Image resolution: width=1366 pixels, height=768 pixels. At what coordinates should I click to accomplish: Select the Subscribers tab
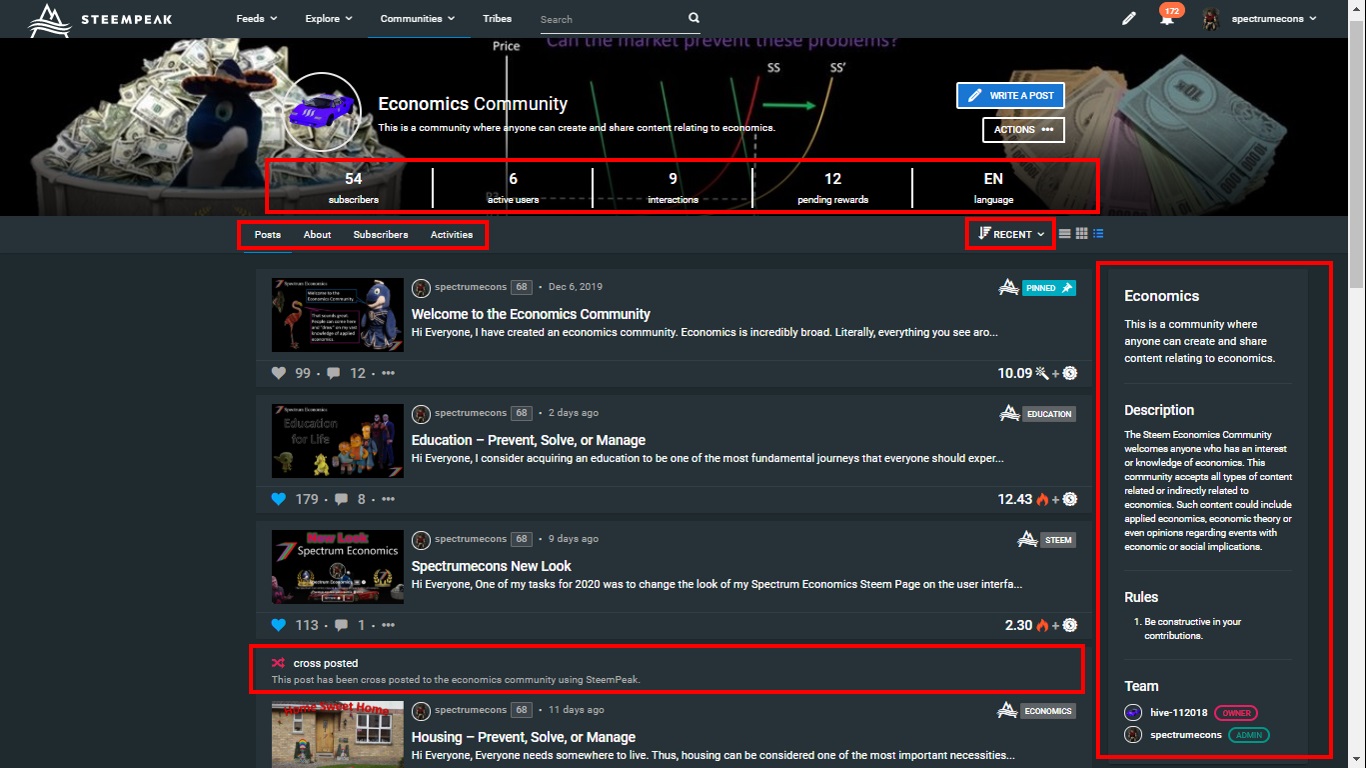click(381, 234)
